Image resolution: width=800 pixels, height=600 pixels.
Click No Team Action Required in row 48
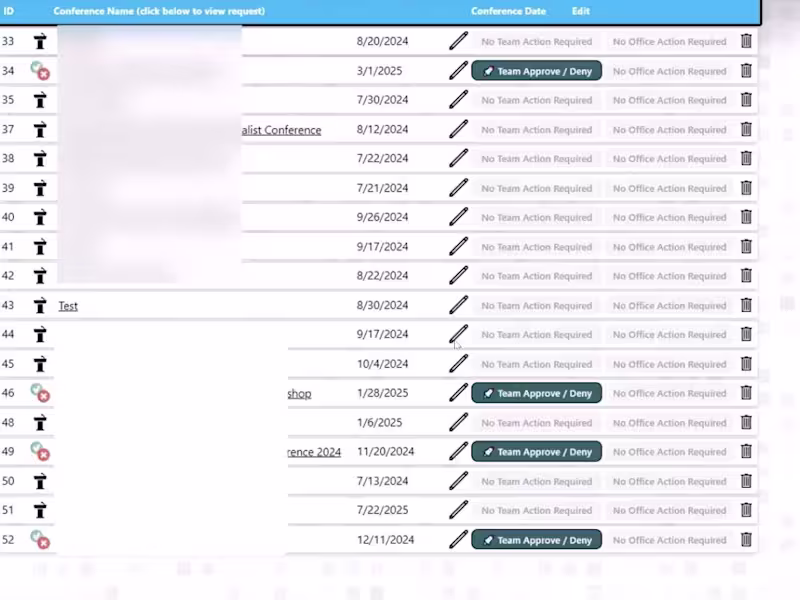[536, 422]
